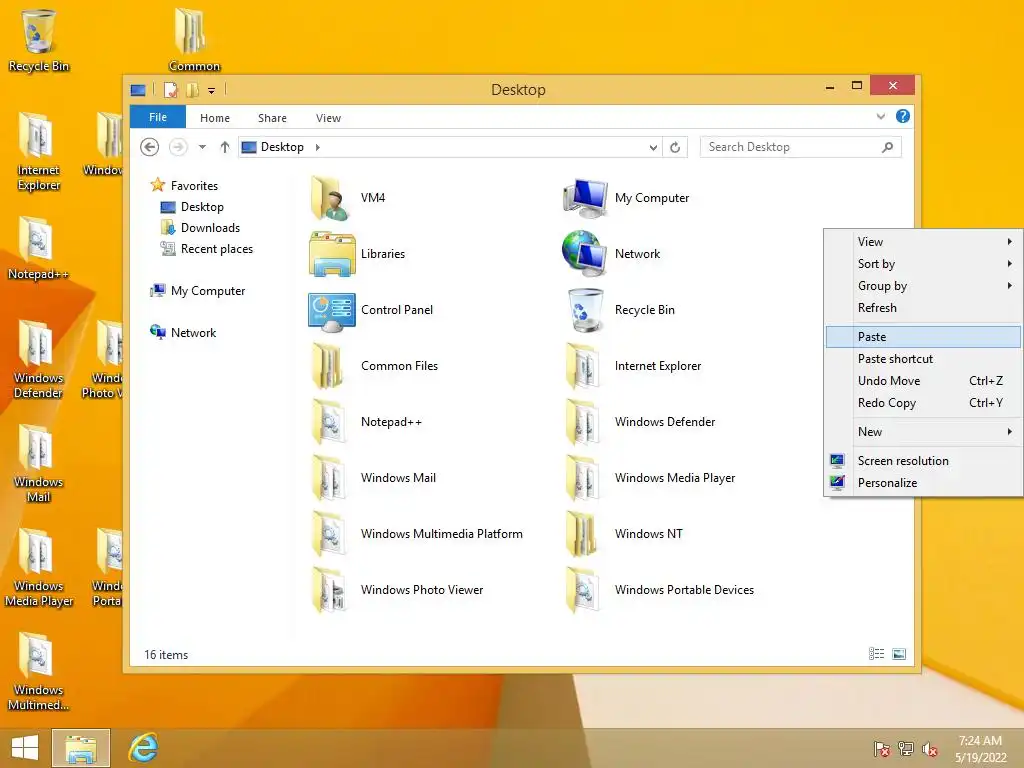Select the Windows Portable Devices folder
1024x768 pixels.
(x=585, y=590)
